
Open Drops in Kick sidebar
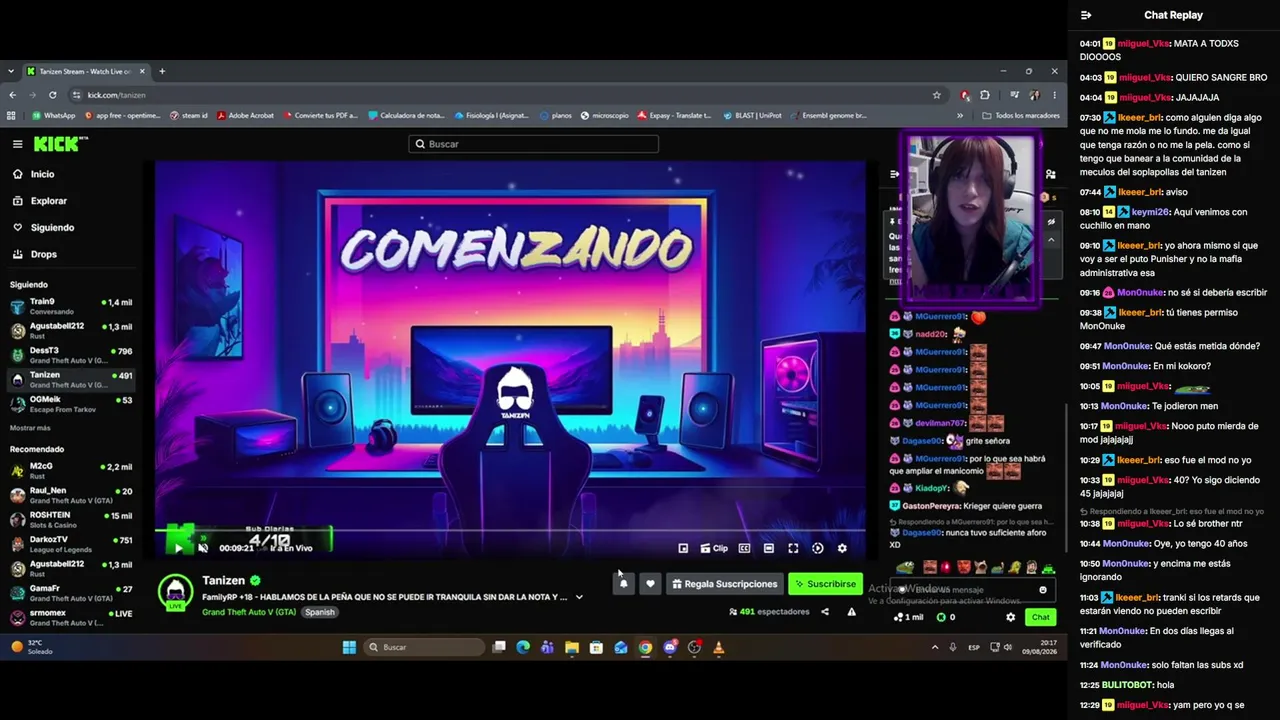[x=34, y=254]
